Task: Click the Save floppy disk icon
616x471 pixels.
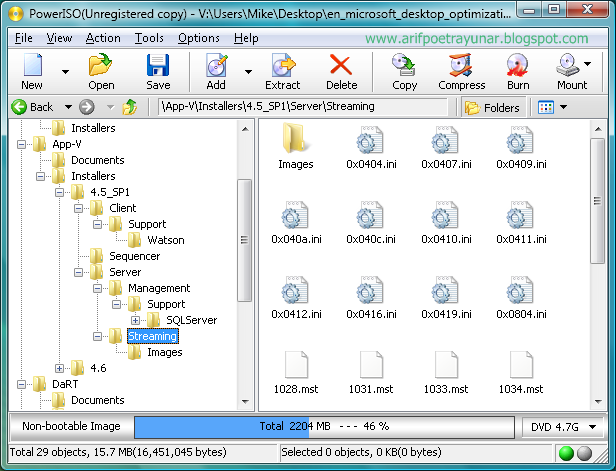Action: pos(158,65)
